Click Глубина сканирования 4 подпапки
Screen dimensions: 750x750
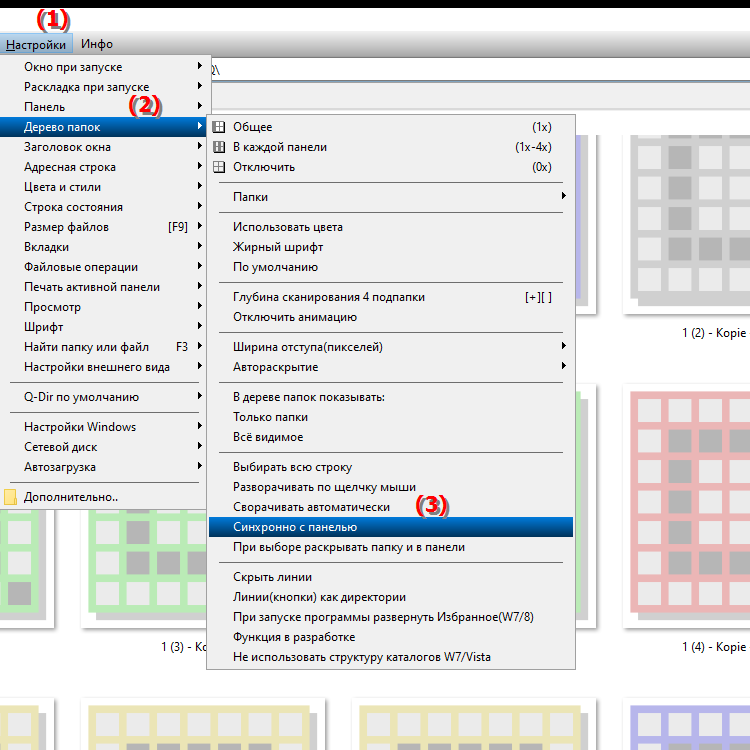pos(391,297)
